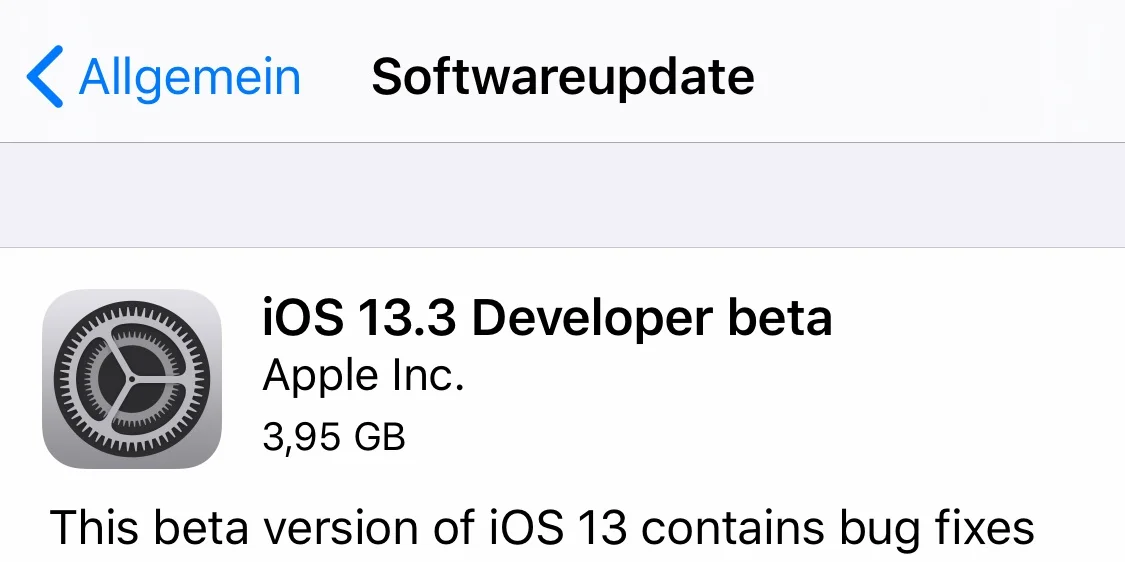Viewport: 1125px width, 562px height.
Task: Tap the center hub of the gear icon
Action: pyautogui.click(x=132, y=379)
